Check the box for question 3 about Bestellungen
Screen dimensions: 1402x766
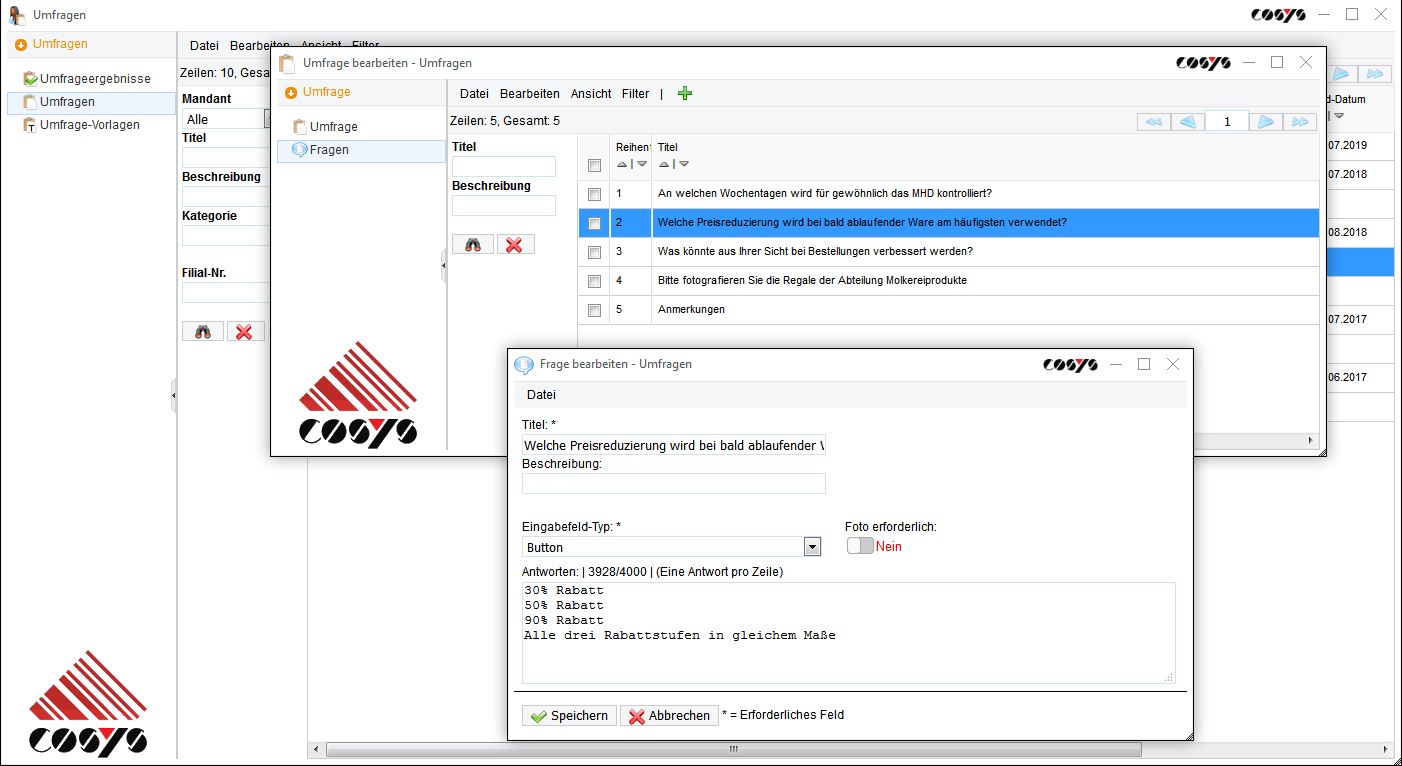click(594, 252)
